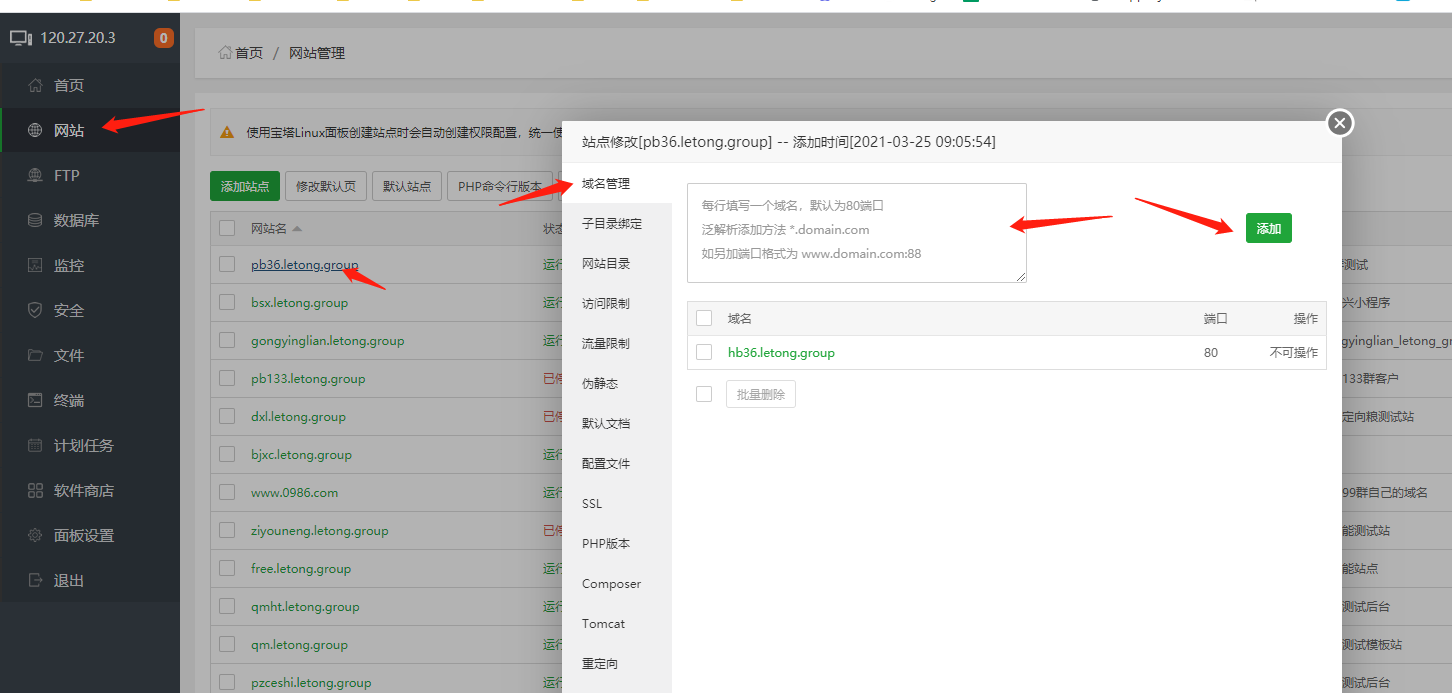This screenshot has width=1452, height=693.
Task: Tick the checkbox for www.0986.com site
Action: pyautogui.click(x=227, y=492)
